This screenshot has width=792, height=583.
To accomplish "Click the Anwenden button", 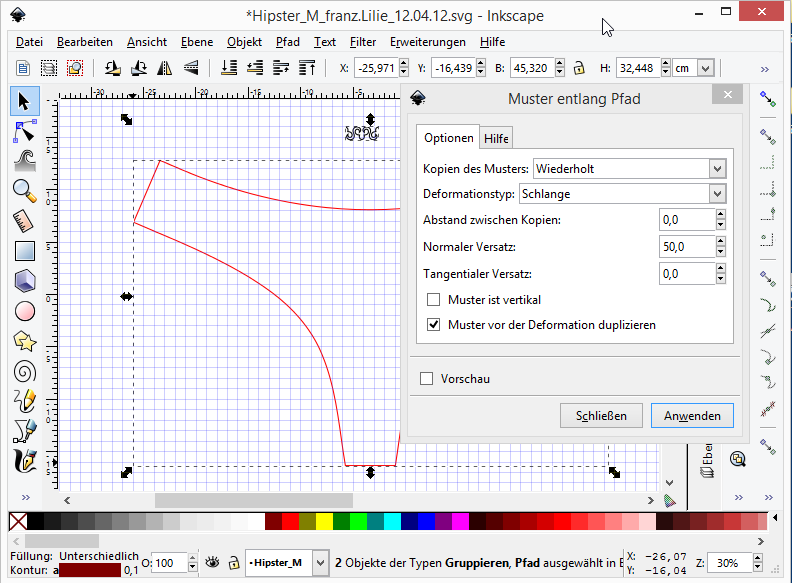I will 692,416.
